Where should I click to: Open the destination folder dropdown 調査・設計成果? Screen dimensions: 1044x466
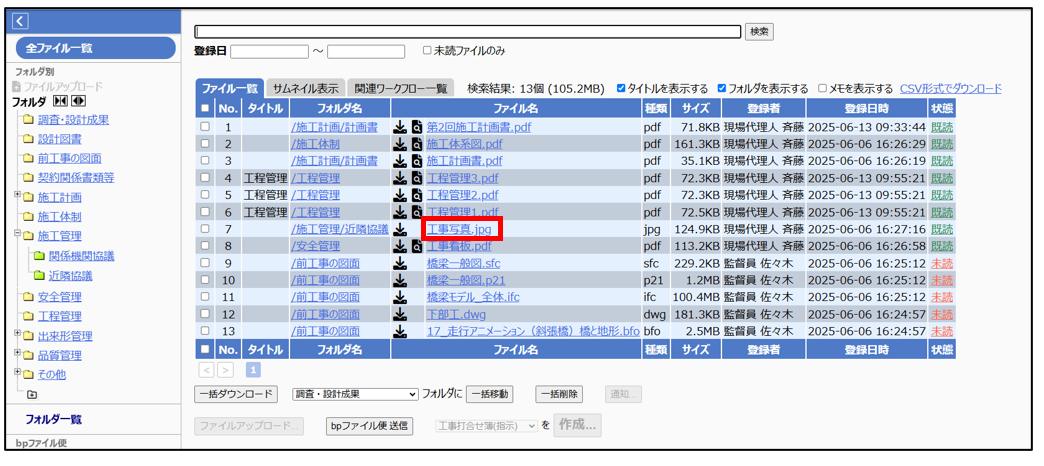coord(355,395)
